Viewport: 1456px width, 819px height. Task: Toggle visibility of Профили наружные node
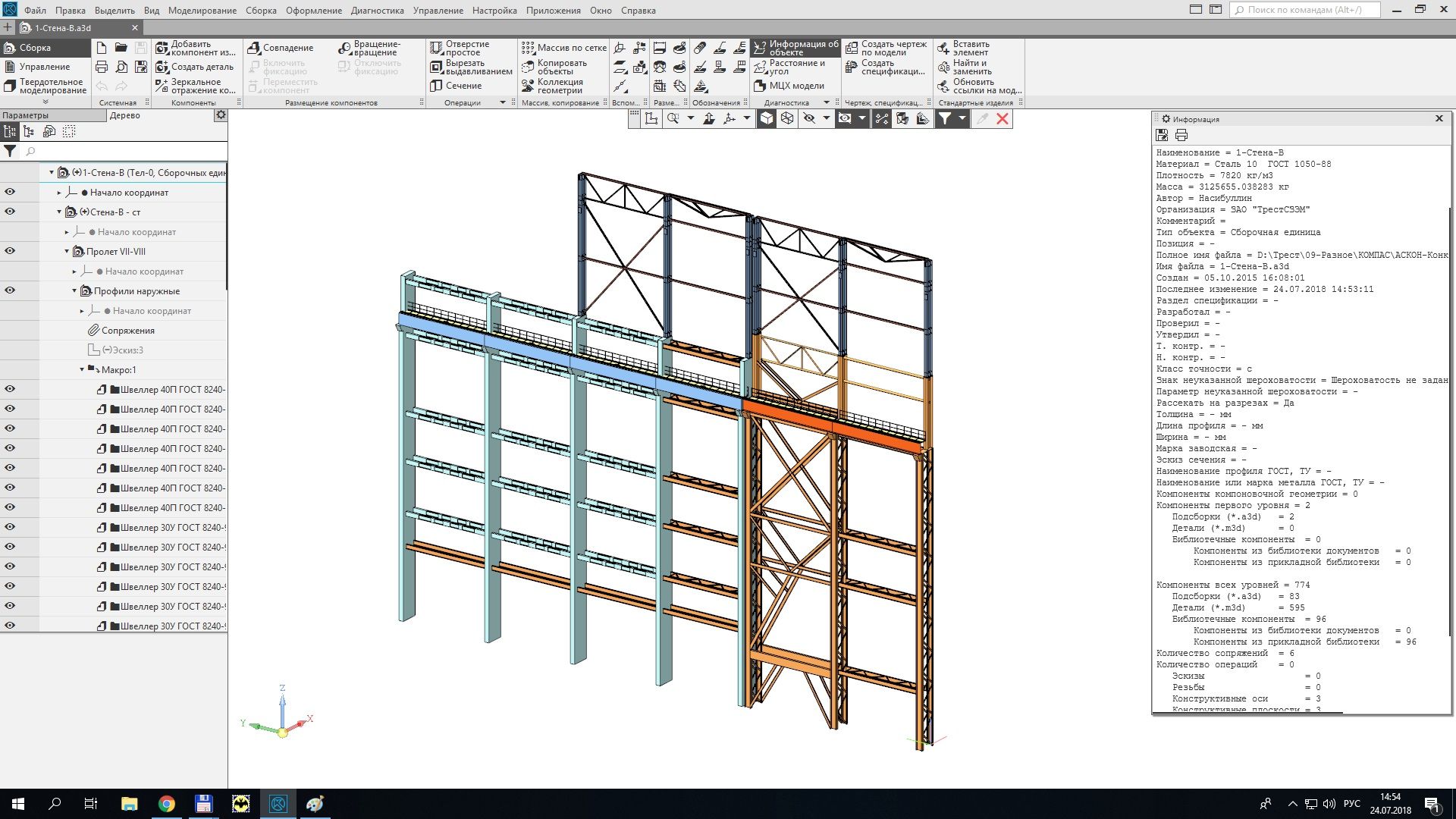pyautogui.click(x=10, y=290)
